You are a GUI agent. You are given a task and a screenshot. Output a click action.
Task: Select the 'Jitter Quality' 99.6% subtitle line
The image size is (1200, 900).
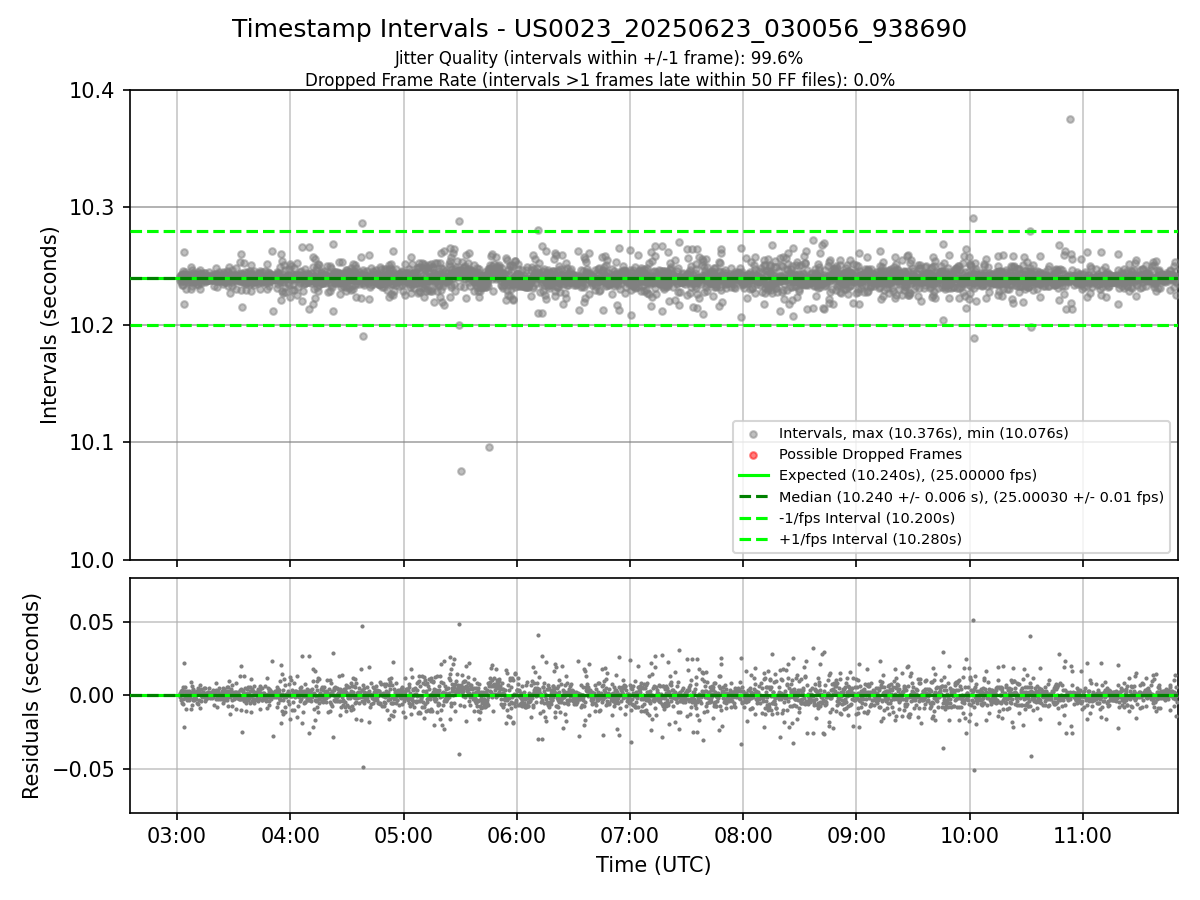point(599,58)
